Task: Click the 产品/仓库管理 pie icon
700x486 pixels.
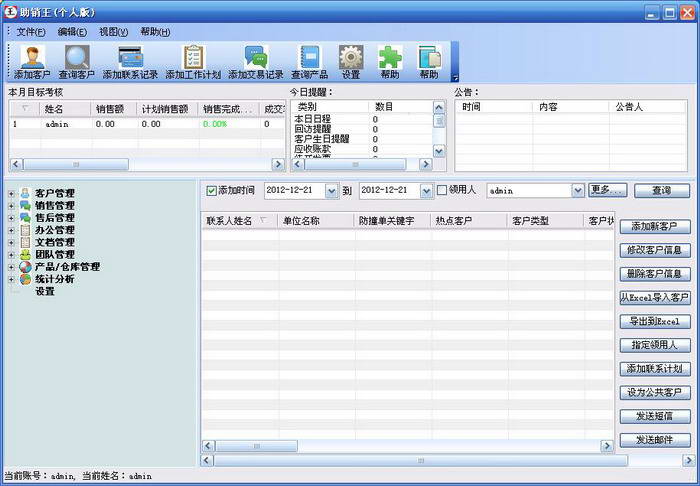Action: (x=25, y=267)
